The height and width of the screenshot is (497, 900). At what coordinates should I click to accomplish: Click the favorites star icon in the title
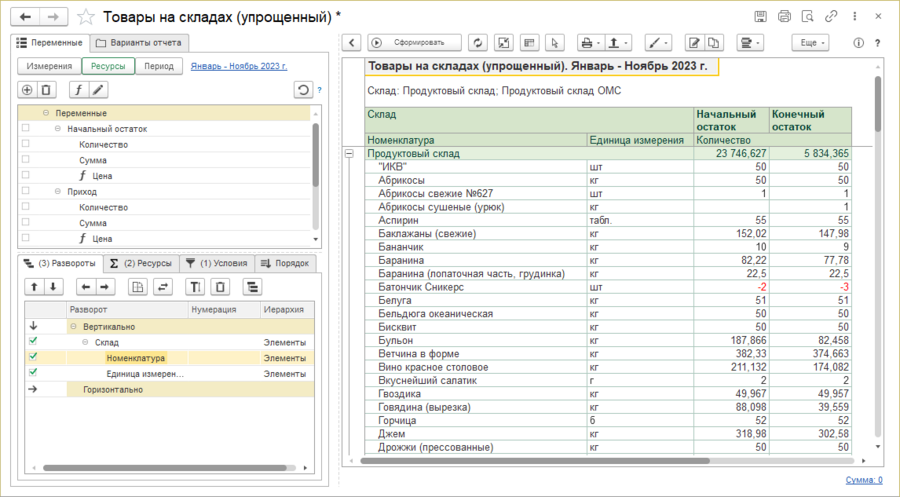[87, 17]
